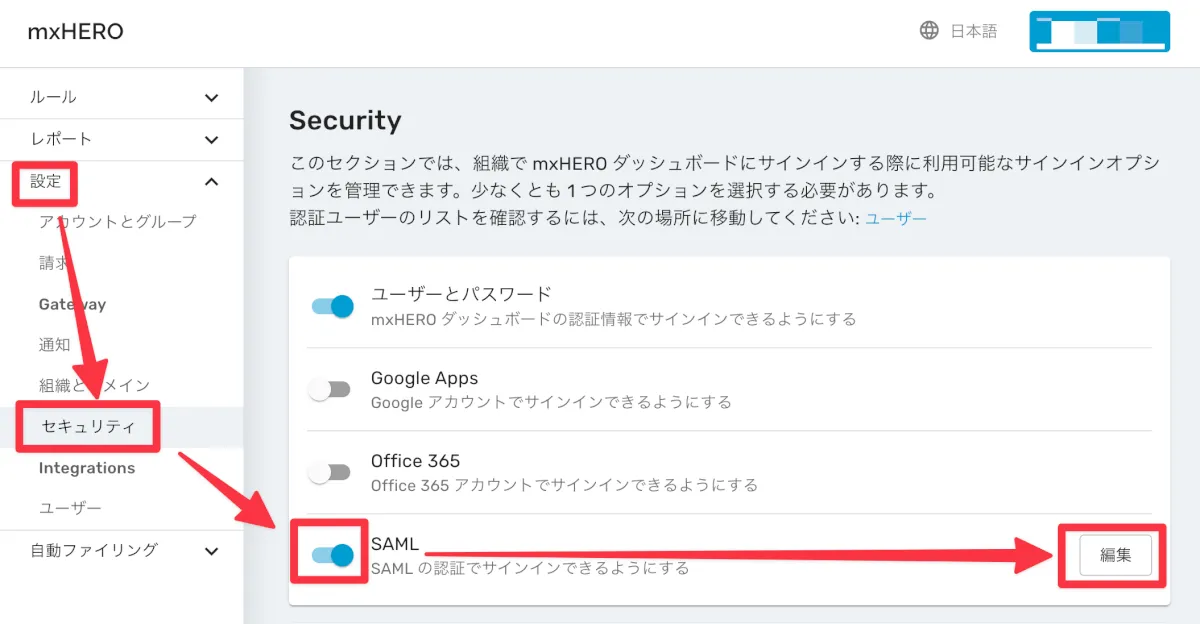Enable the Google Apps sign-in toggle
This screenshot has width=1200, height=624.
click(x=329, y=390)
